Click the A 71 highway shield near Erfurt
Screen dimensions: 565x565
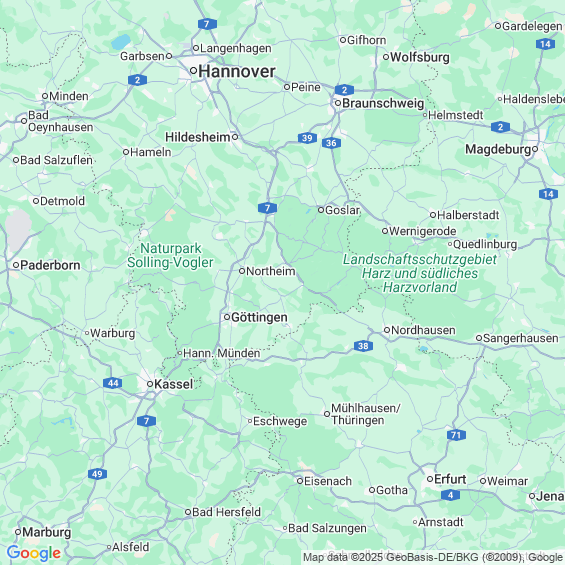(x=456, y=435)
